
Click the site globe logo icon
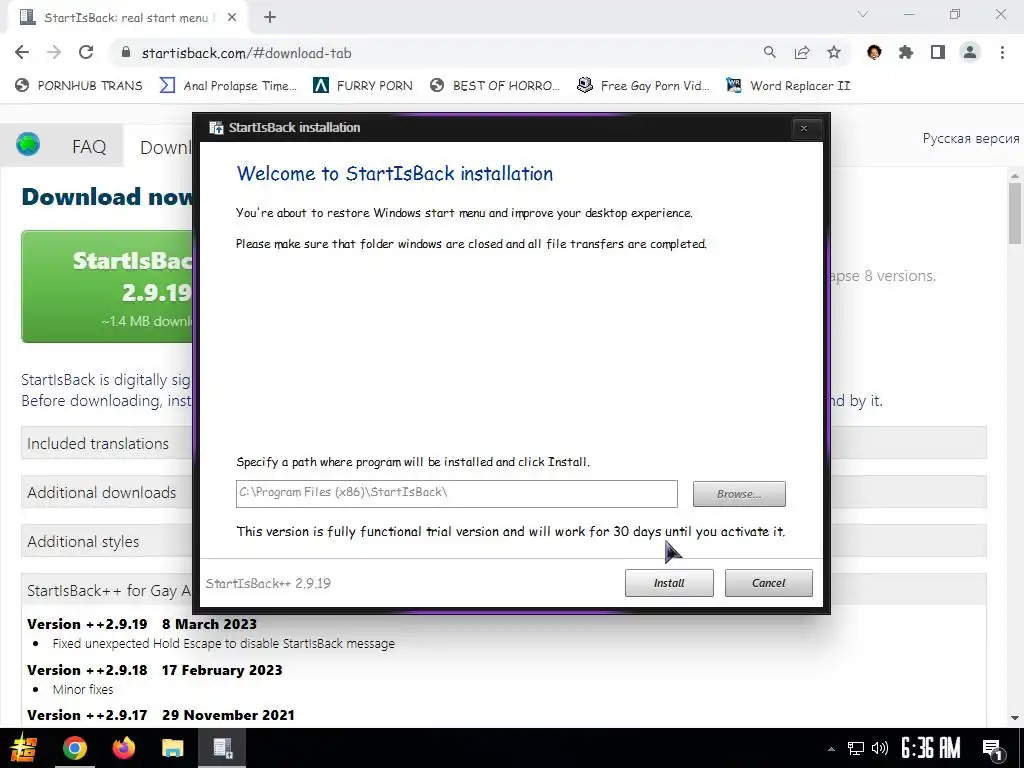pos(28,144)
